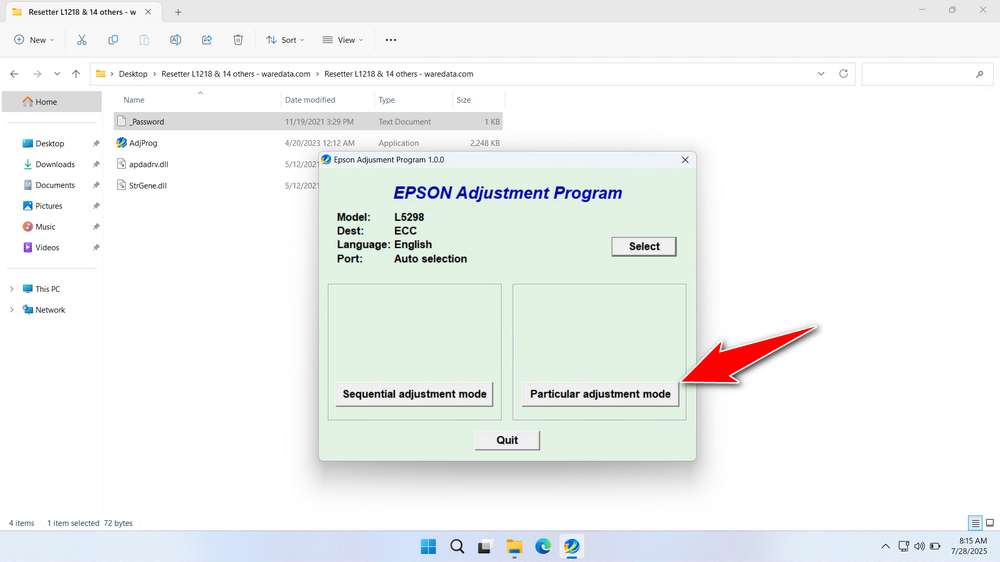Click Sequential adjustment mode button
This screenshot has height=562, width=1000.
415,394
